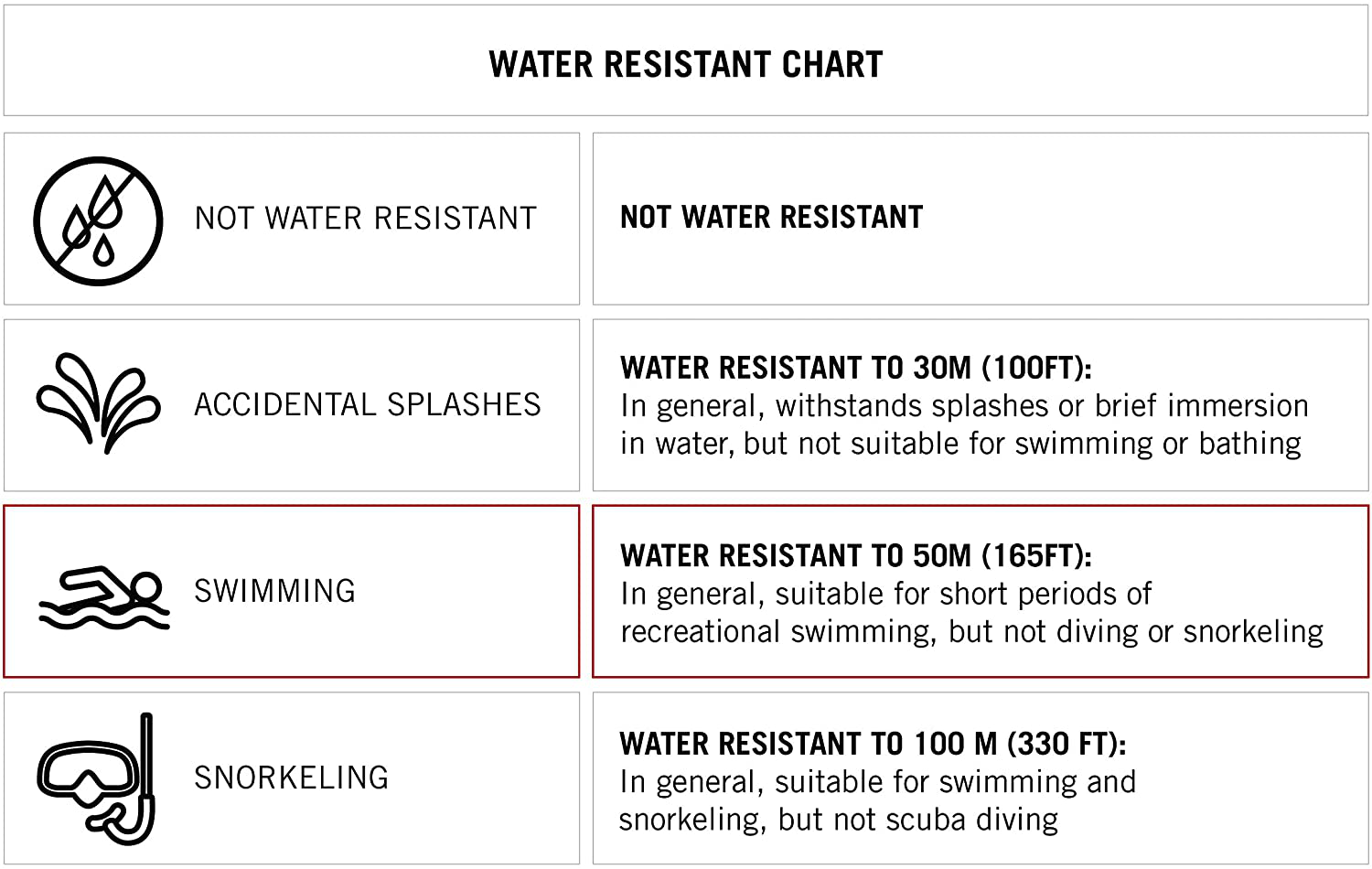Select 'WATER RESISTANT TO 100 M (330 FT):' heading
The width and height of the screenshot is (1372, 869).
tap(872, 744)
